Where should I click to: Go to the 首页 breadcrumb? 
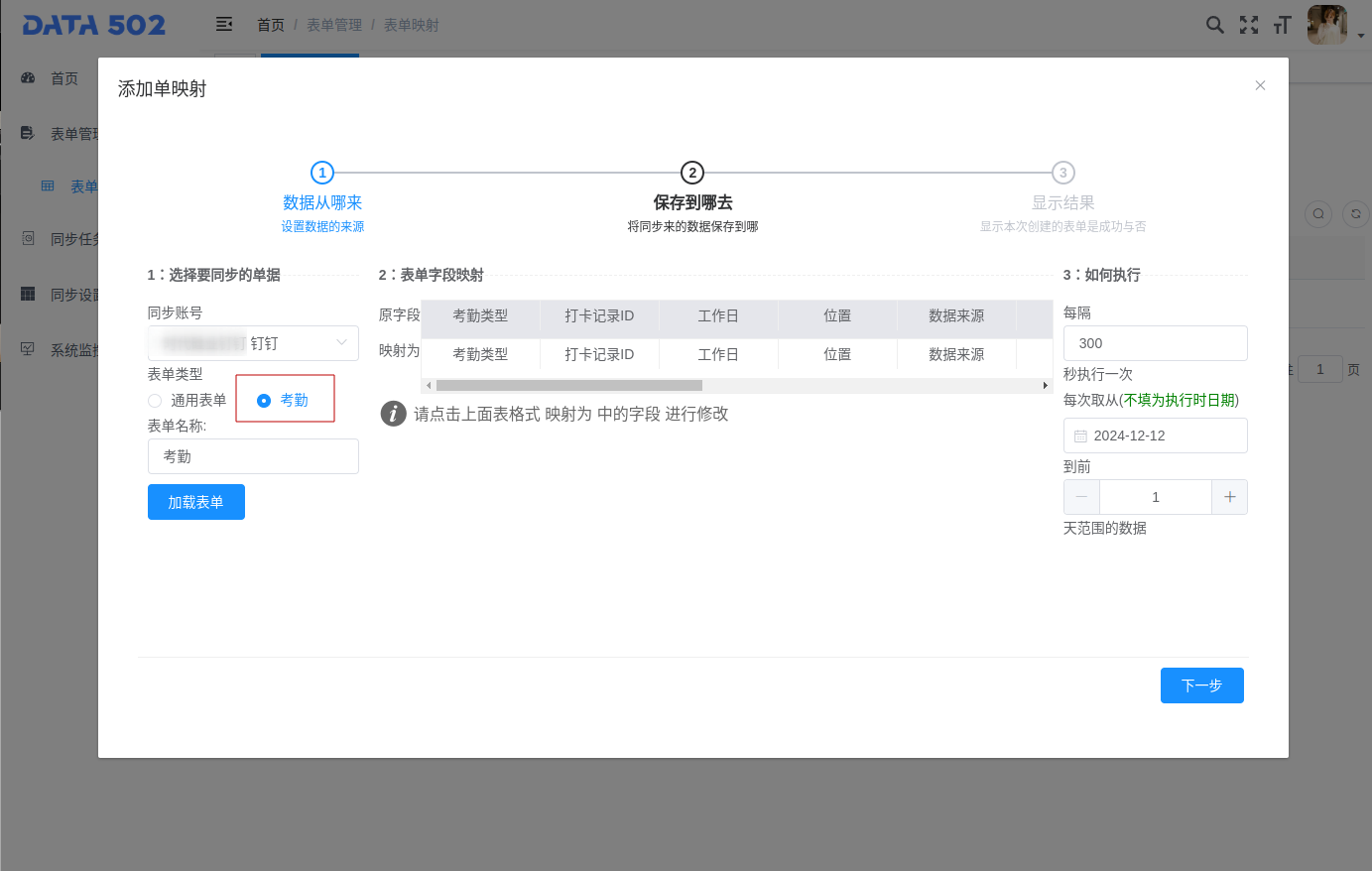click(271, 25)
